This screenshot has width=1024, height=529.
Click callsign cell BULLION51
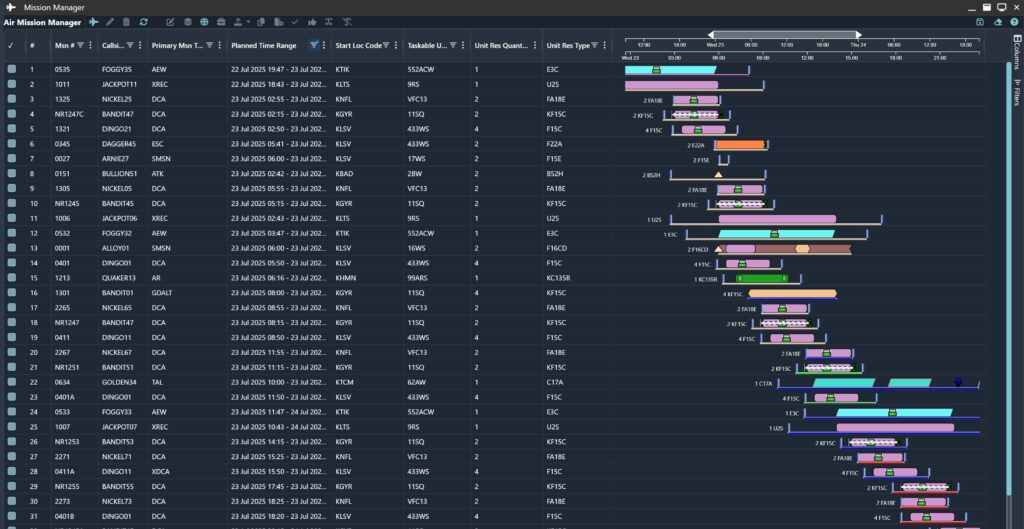point(120,174)
